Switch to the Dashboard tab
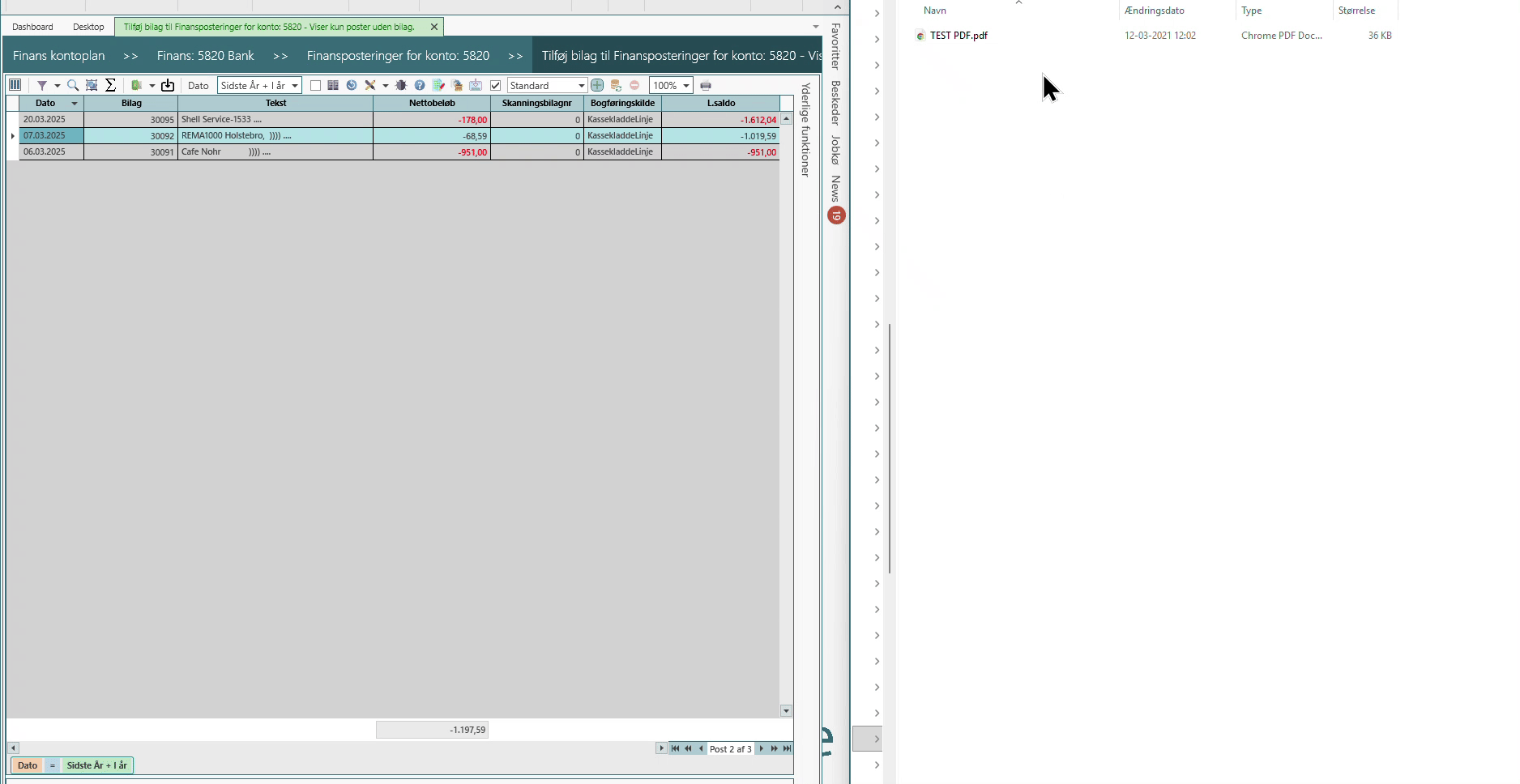The width and height of the screenshot is (1520, 784). coord(32,27)
